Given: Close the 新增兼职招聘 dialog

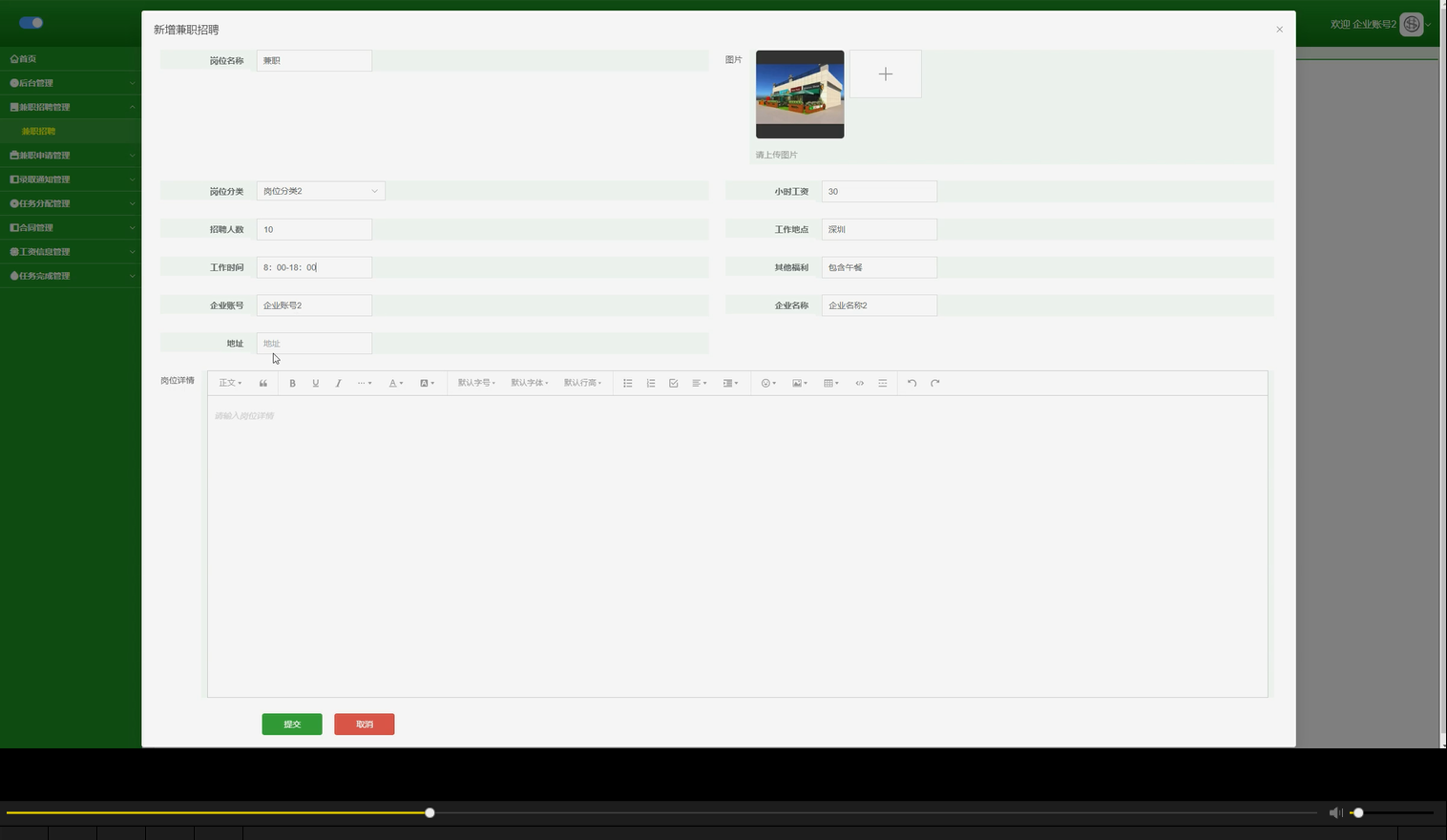Looking at the screenshot, I should coord(1280,30).
